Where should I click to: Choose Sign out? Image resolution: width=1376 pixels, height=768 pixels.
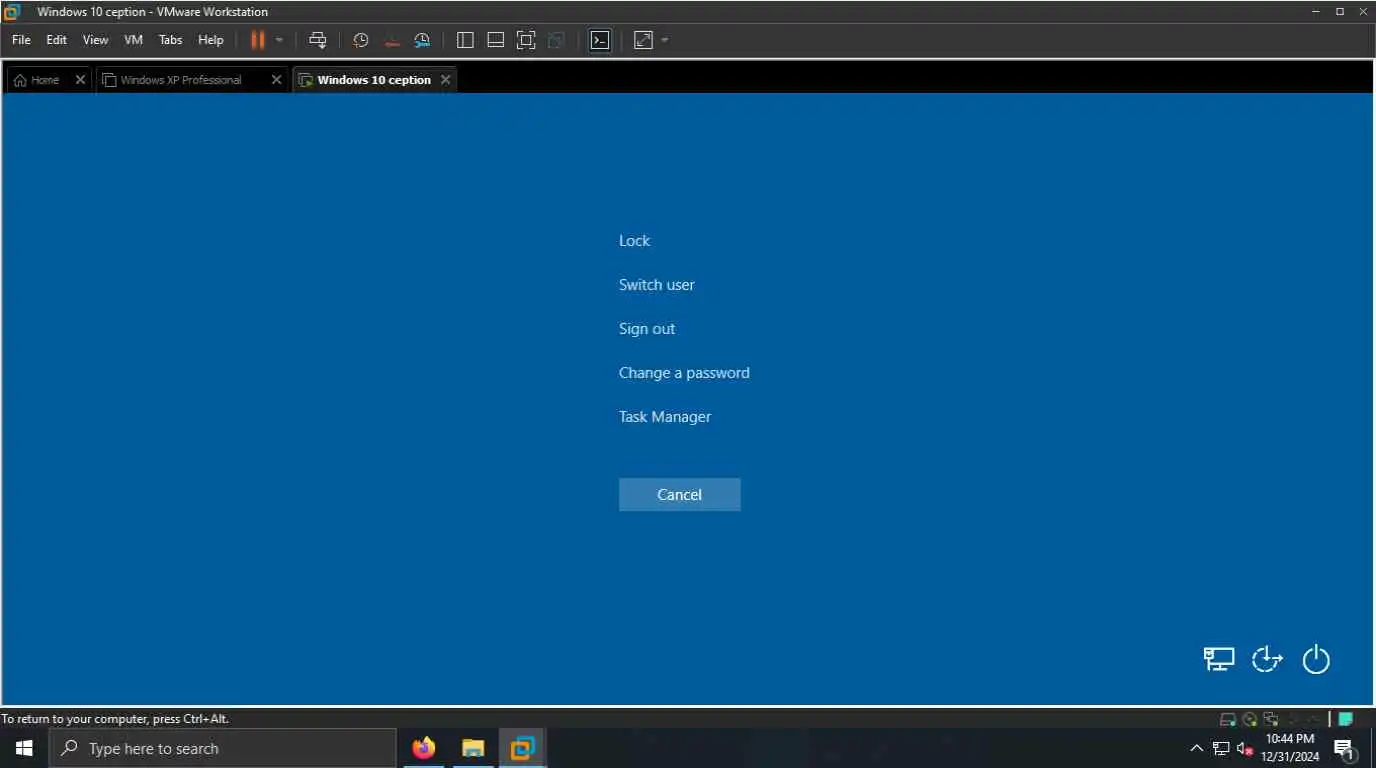tap(647, 329)
